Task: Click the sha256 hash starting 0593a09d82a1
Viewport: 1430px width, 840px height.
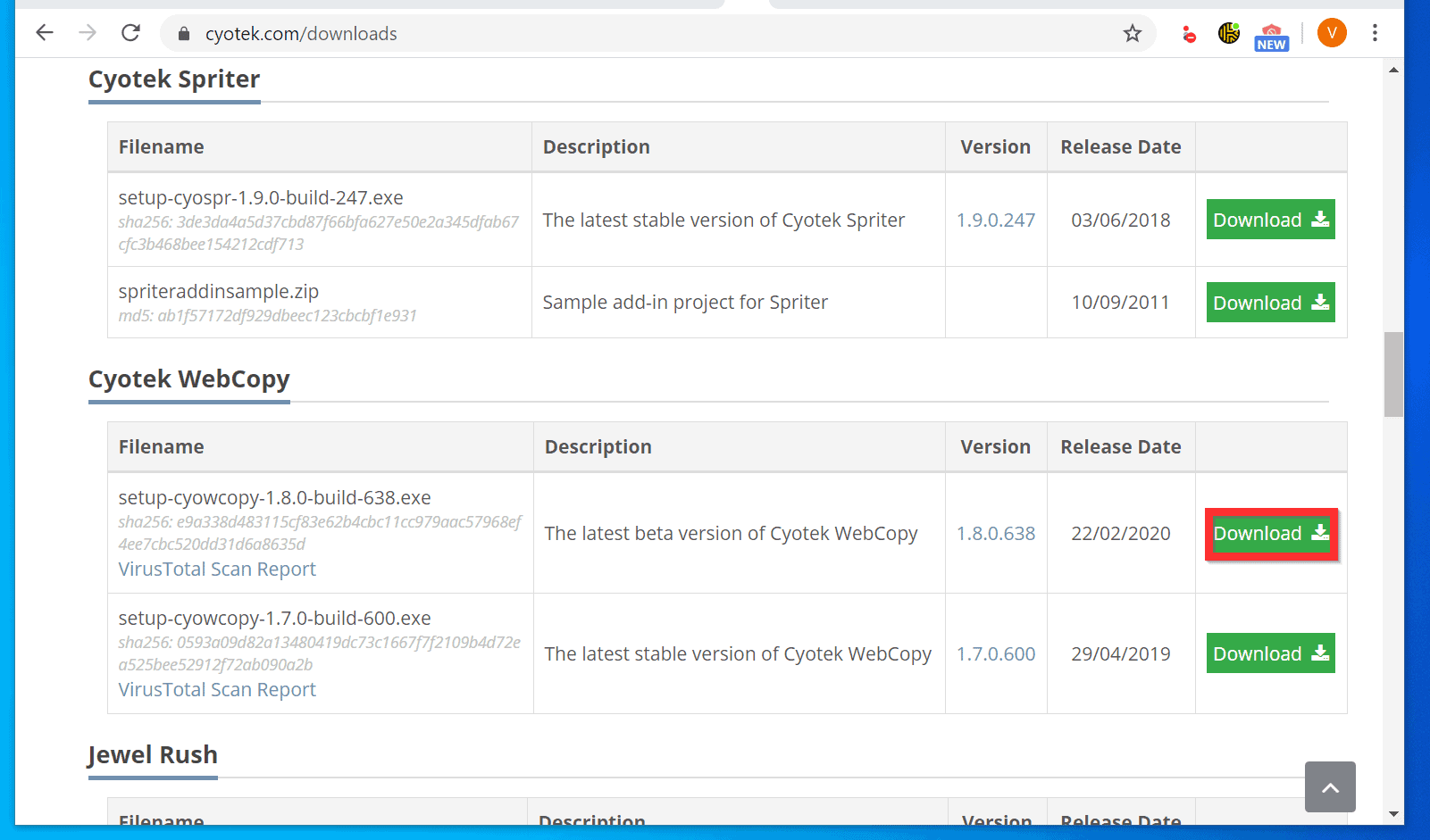Action: click(320, 653)
